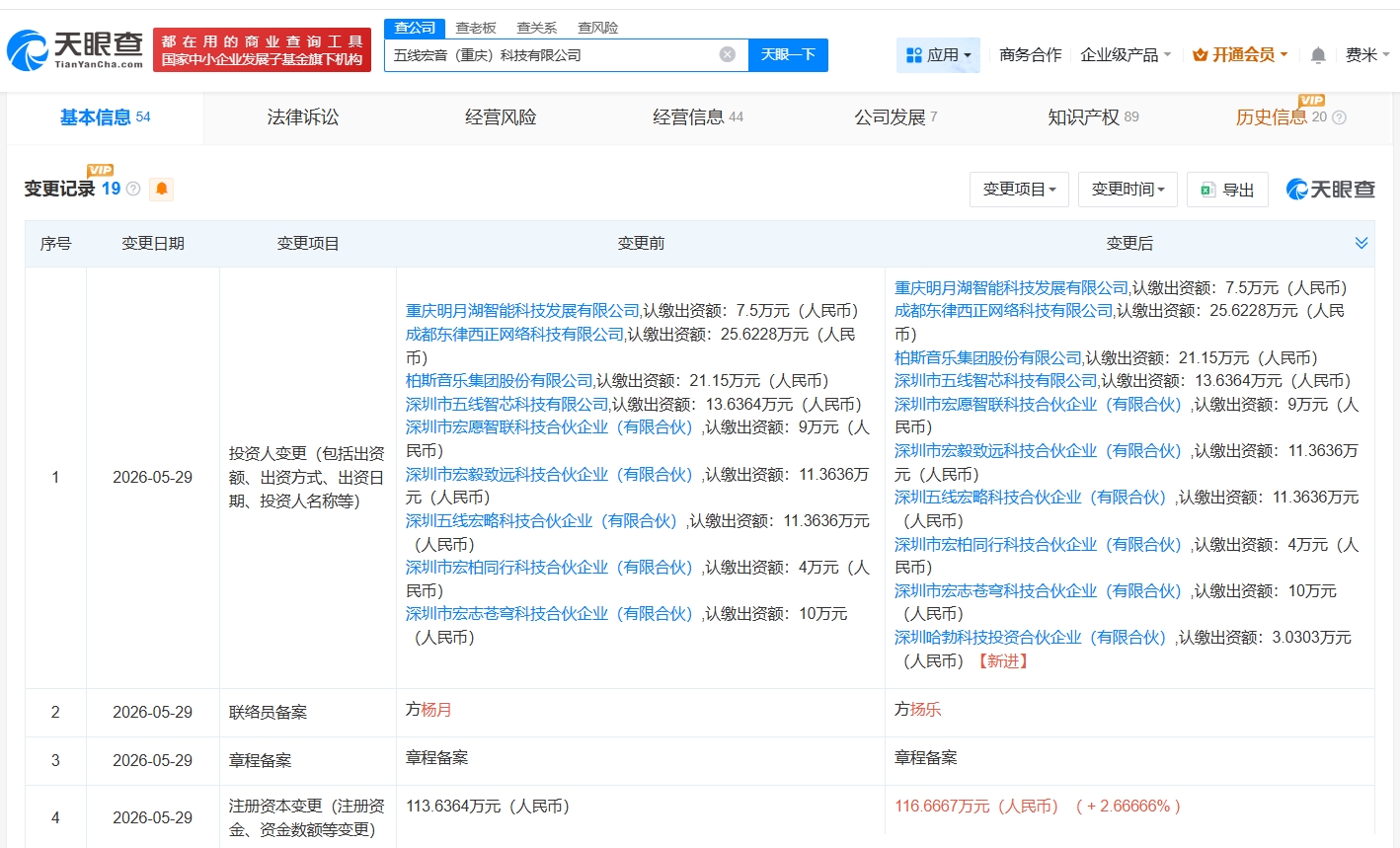The height and width of the screenshot is (848, 1400).
Task: Open the 开通会员 dropdown
Action: [x=1240, y=55]
